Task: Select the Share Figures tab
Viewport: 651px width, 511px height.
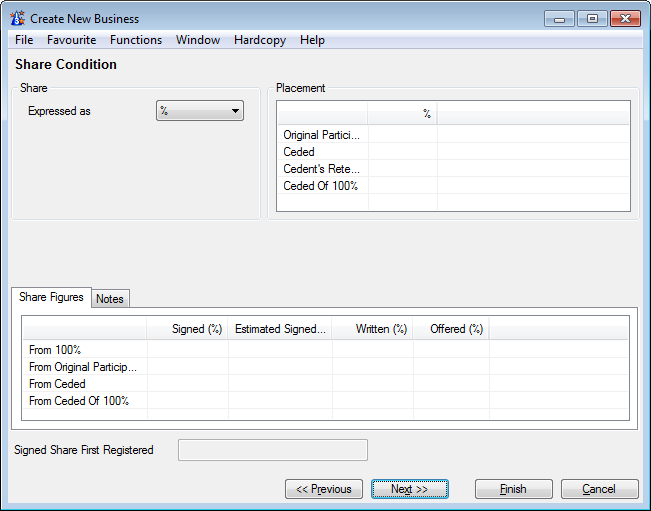Action: point(51,298)
